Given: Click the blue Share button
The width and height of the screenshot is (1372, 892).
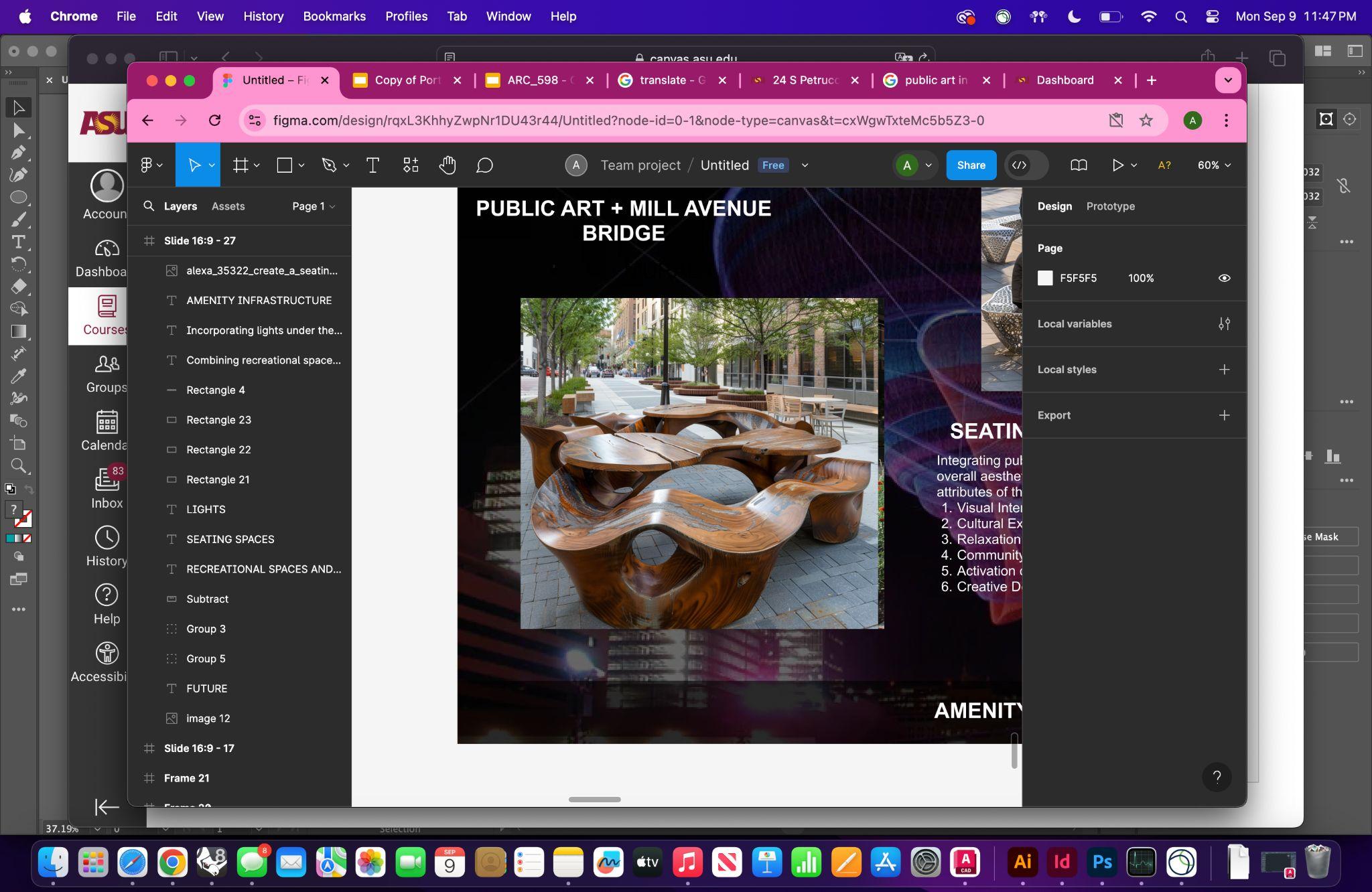Looking at the screenshot, I should [971, 165].
